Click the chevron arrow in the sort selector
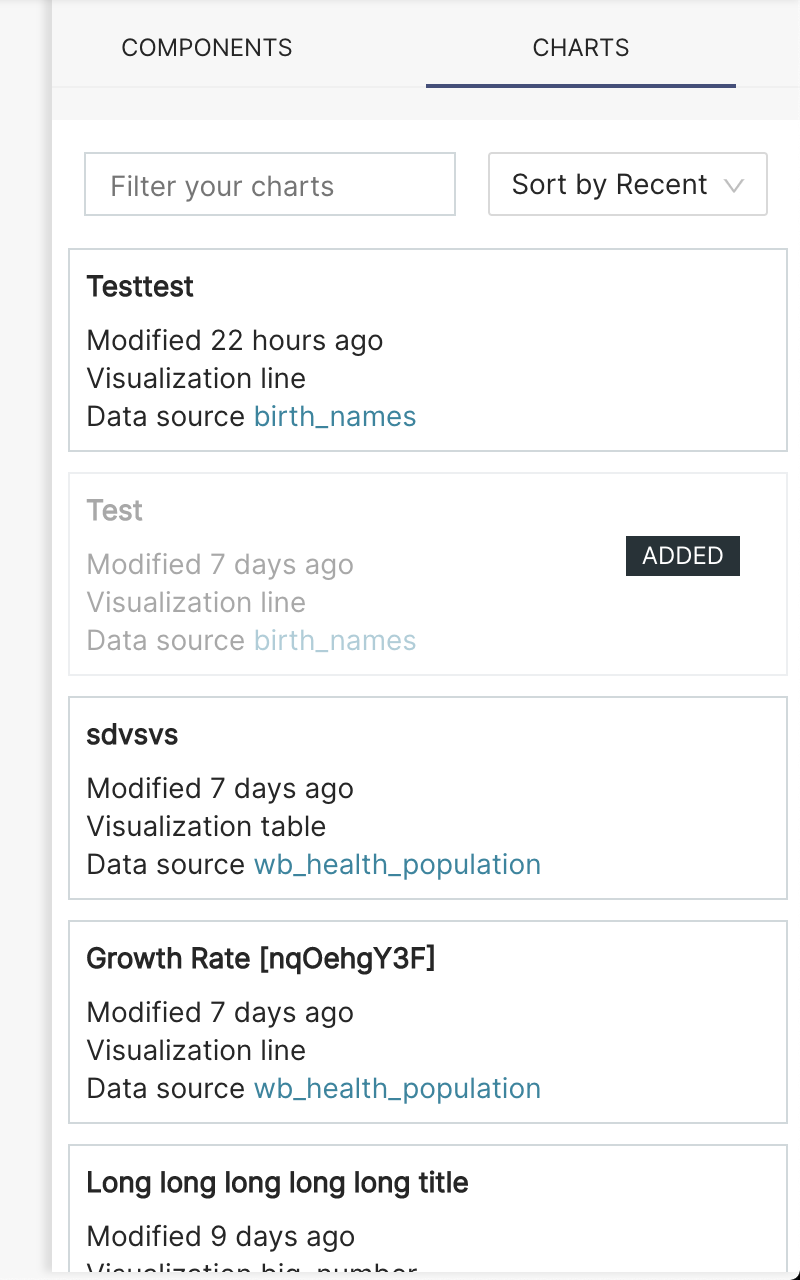 pos(734,186)
